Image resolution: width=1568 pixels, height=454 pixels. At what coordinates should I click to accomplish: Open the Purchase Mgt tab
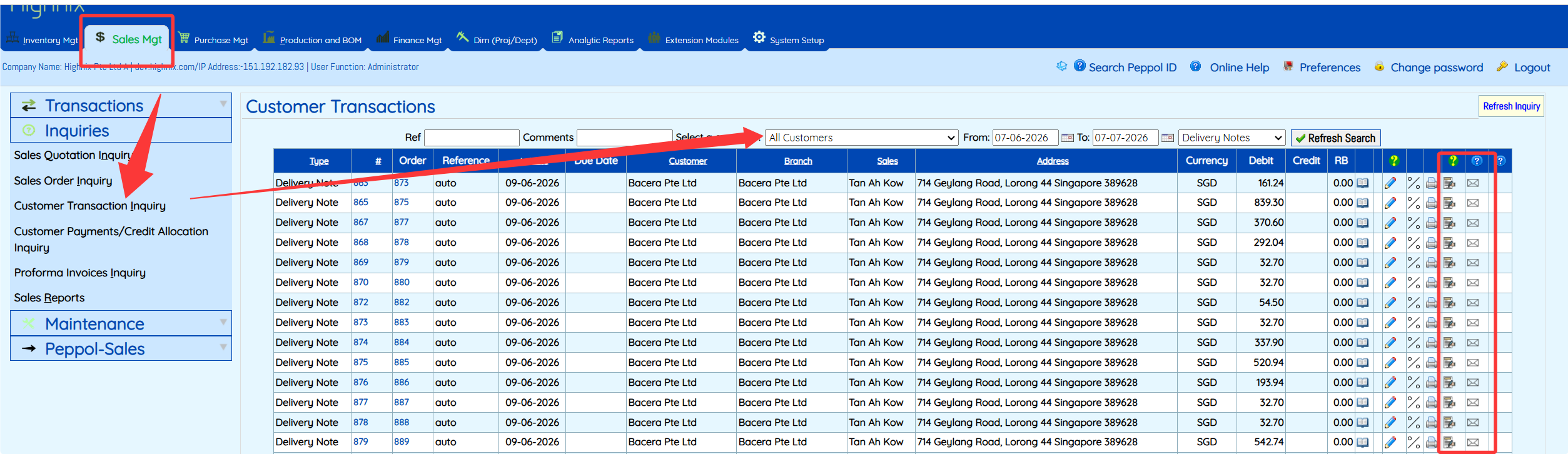[214, 39]
